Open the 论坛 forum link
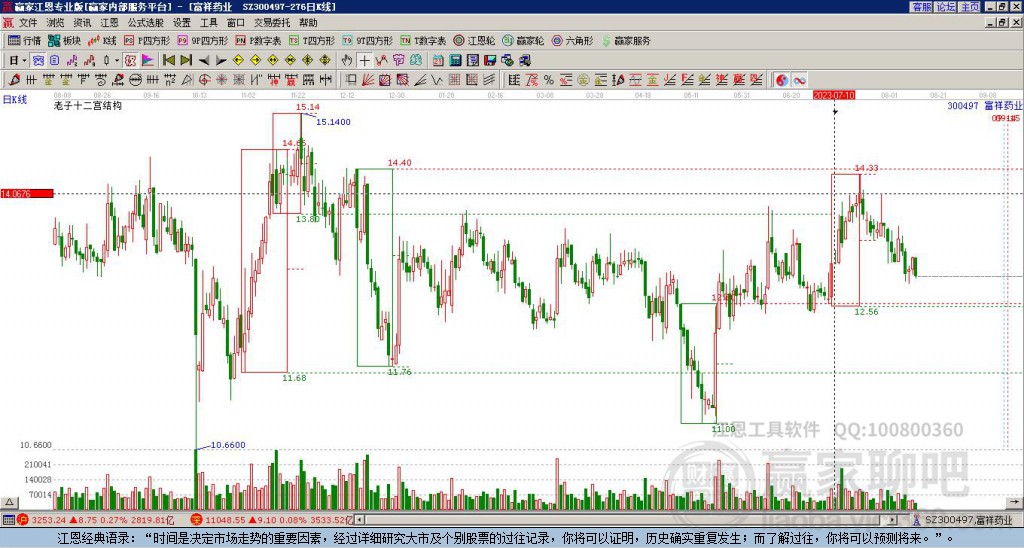This screenshot has width=1024, height=548. 945,7
